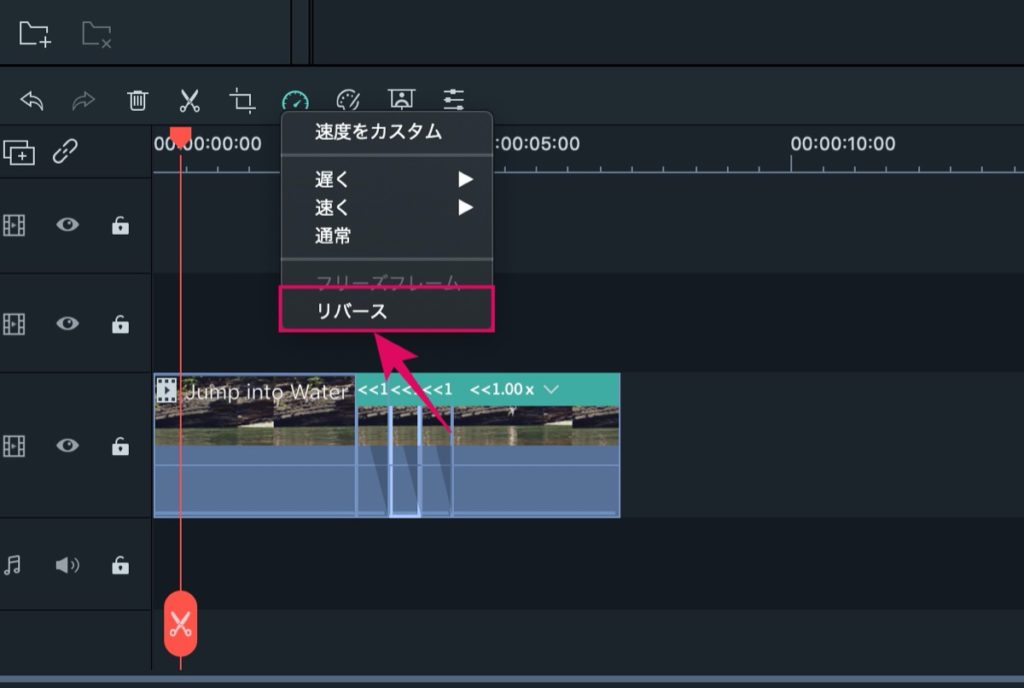Image resolution: width=1024 pixels, height=688 pixels.
Task: Split the clip using the toolbar scissors
Action: coord(189,101)
